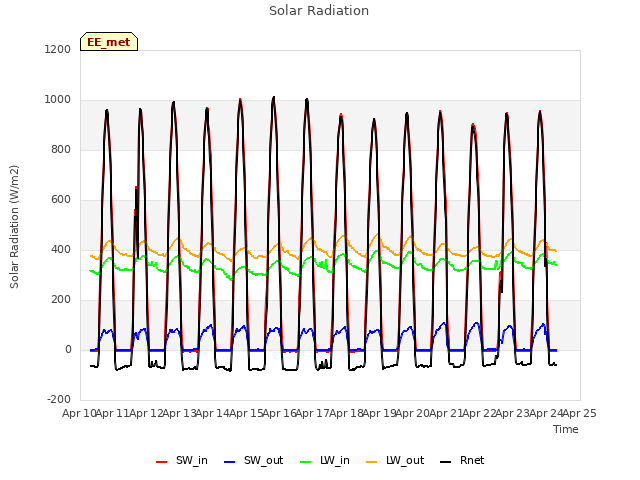640x480 pixels.
Task: Click the Solar Radiation (W/m2) axis label
Action: (x=14, y=227)
